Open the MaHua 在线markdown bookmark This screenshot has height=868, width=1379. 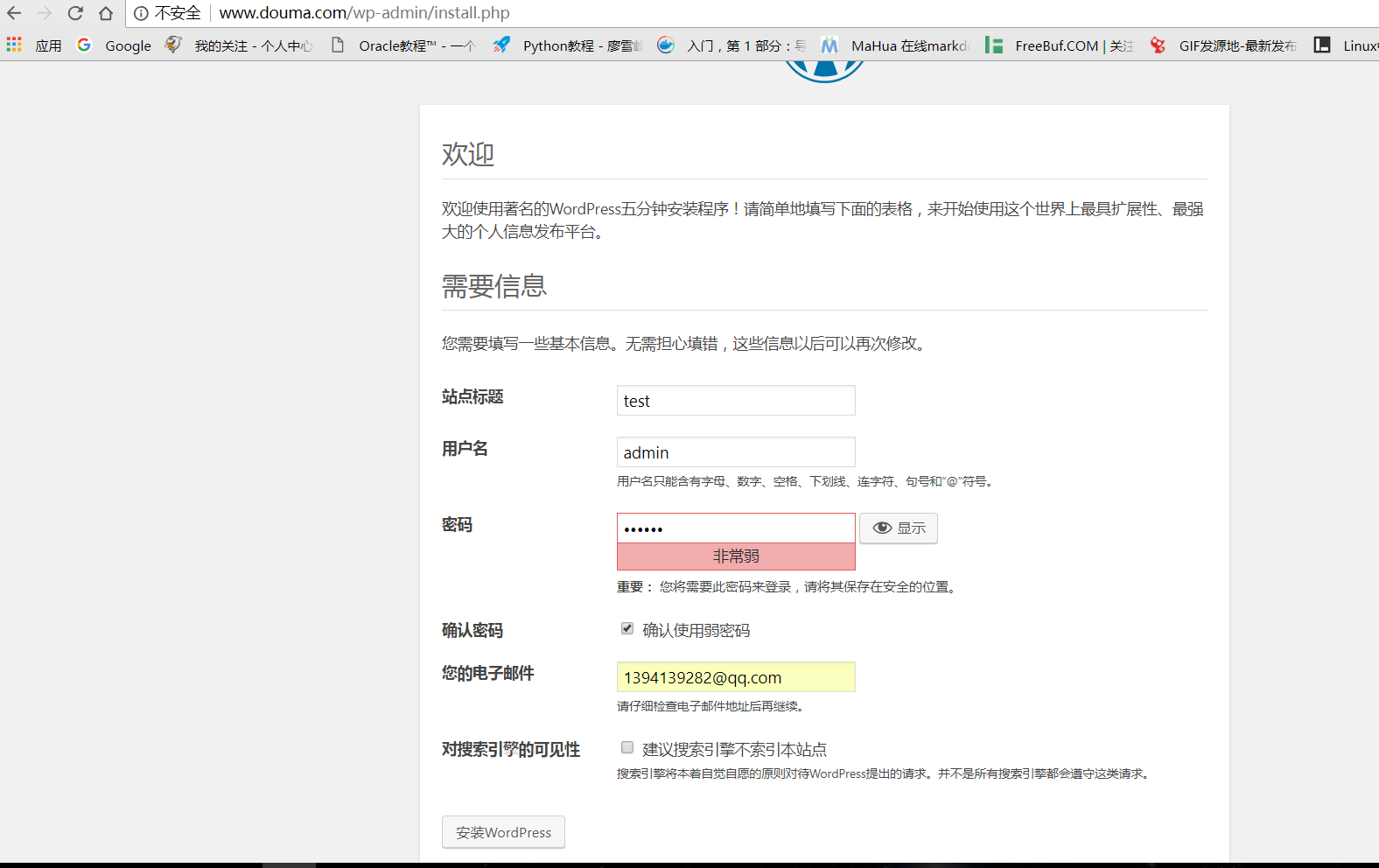point(896,45)
